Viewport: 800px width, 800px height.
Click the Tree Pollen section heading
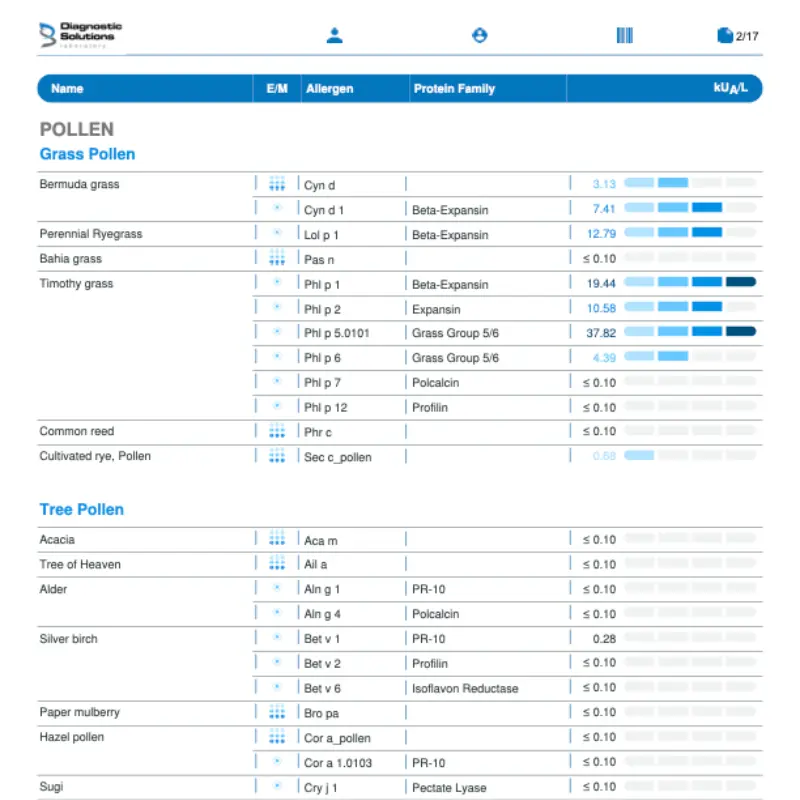tap(82, 510)
